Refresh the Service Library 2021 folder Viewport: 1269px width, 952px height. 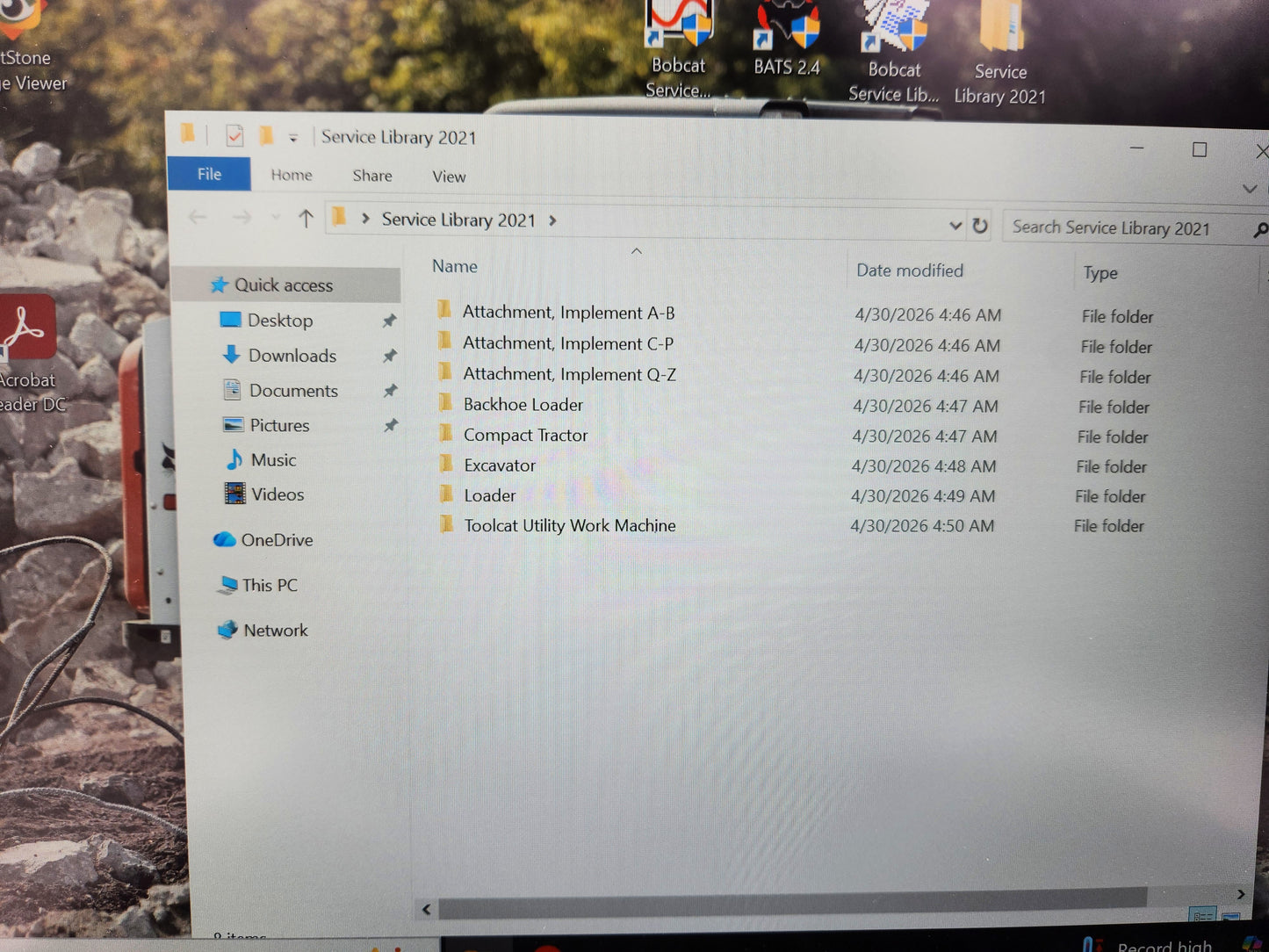(980, 226)
